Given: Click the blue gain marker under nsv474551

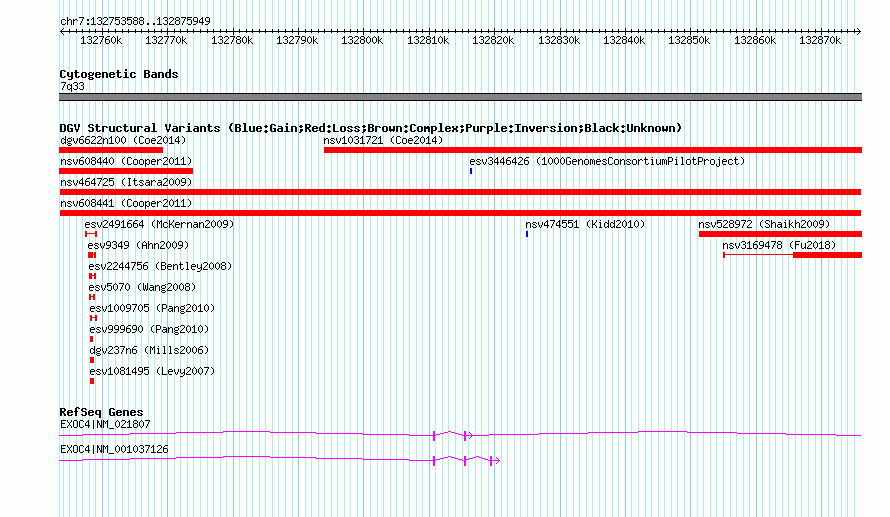Looking at the screenshot, I should click(527, 234).
